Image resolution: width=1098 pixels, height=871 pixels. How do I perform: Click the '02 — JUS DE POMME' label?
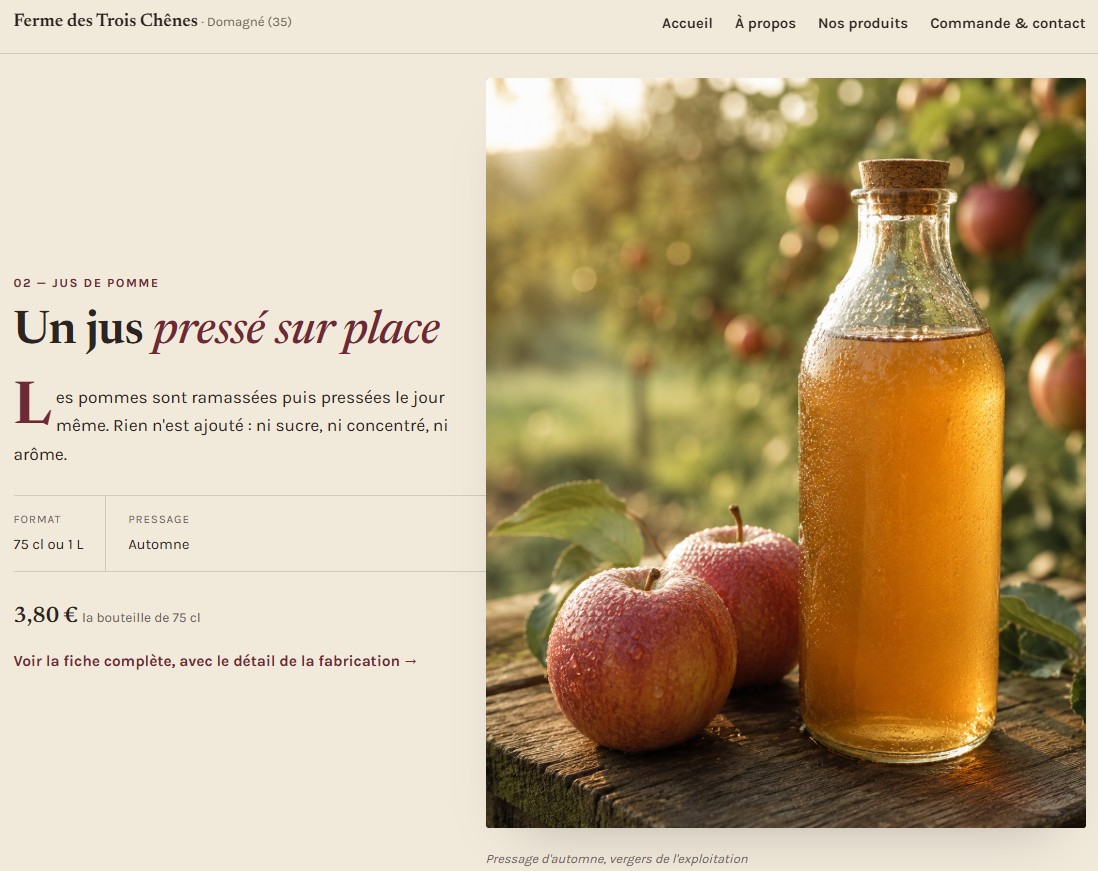point(86,283)
